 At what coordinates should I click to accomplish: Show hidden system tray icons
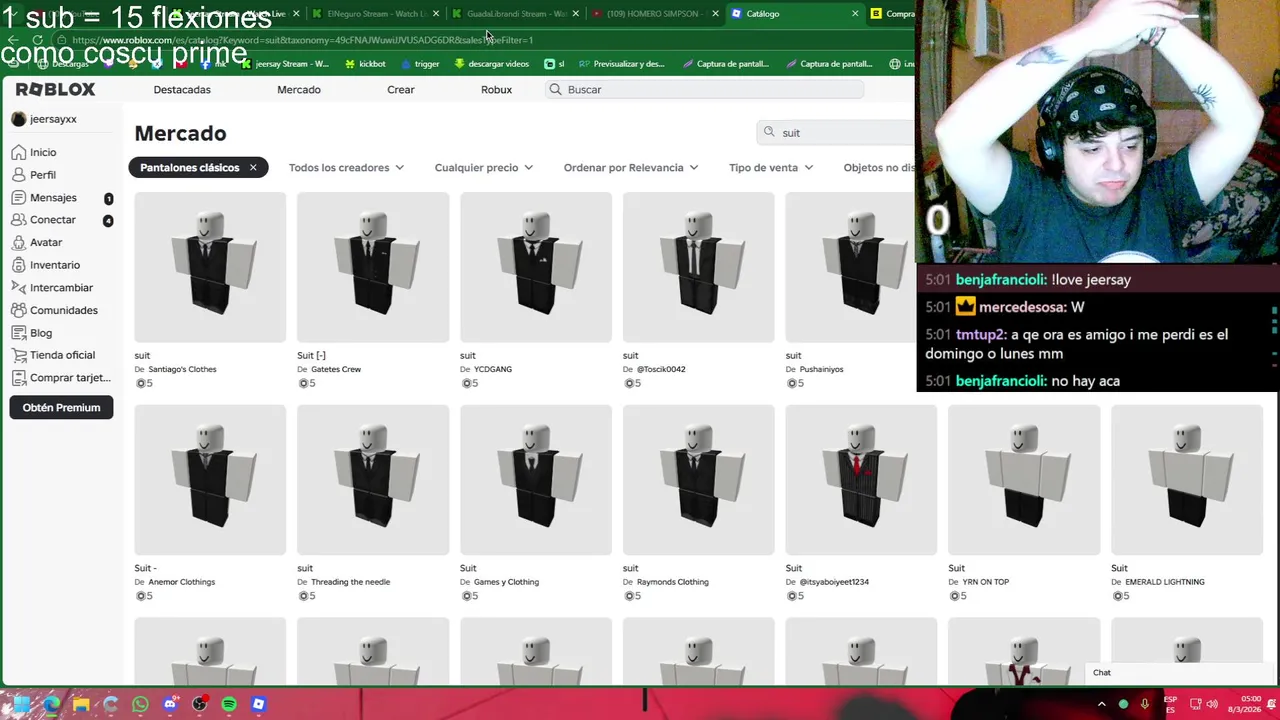pyautogui.click(x=1102, y=704)
